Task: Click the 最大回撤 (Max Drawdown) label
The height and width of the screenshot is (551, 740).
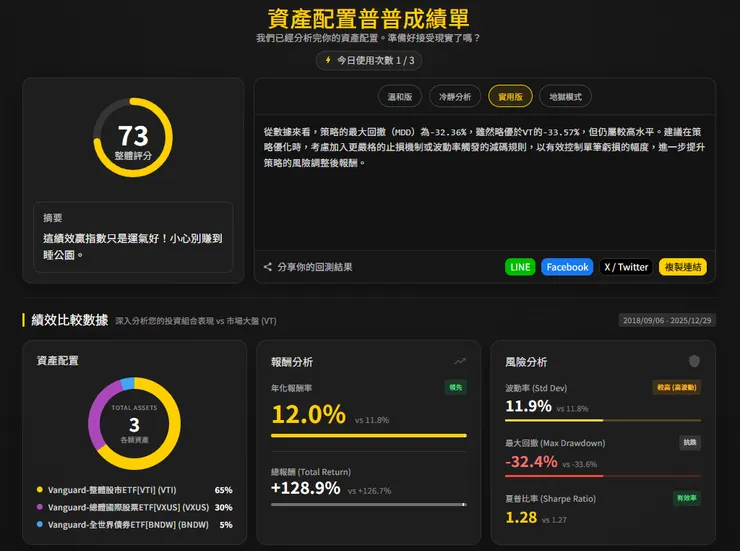Action: [x=555, y=443]
